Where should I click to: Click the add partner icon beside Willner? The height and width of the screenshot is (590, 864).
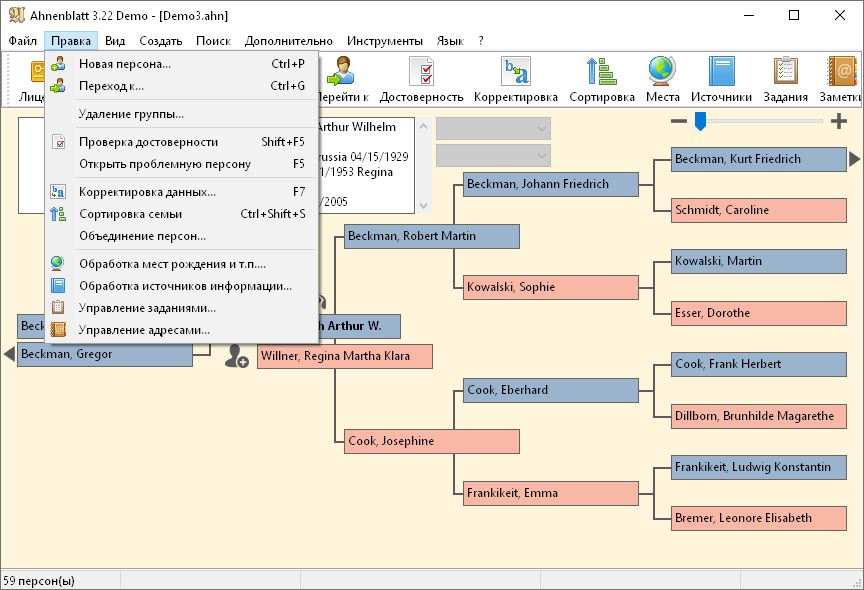[x=236, y=356]
